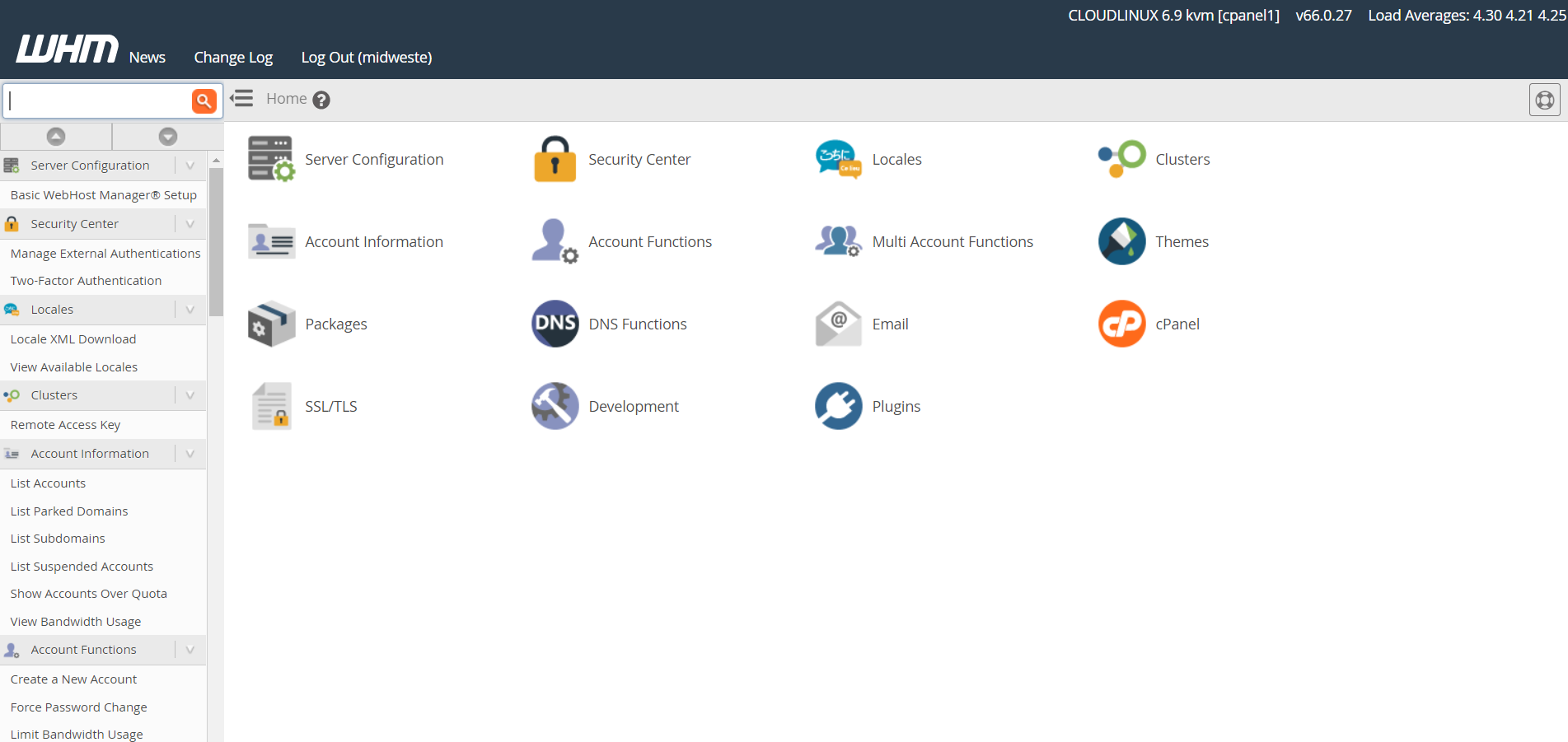Click the collapse-all up arrow in sidebar
Screen dimensions: 1568x742
[x=56, y=137]
